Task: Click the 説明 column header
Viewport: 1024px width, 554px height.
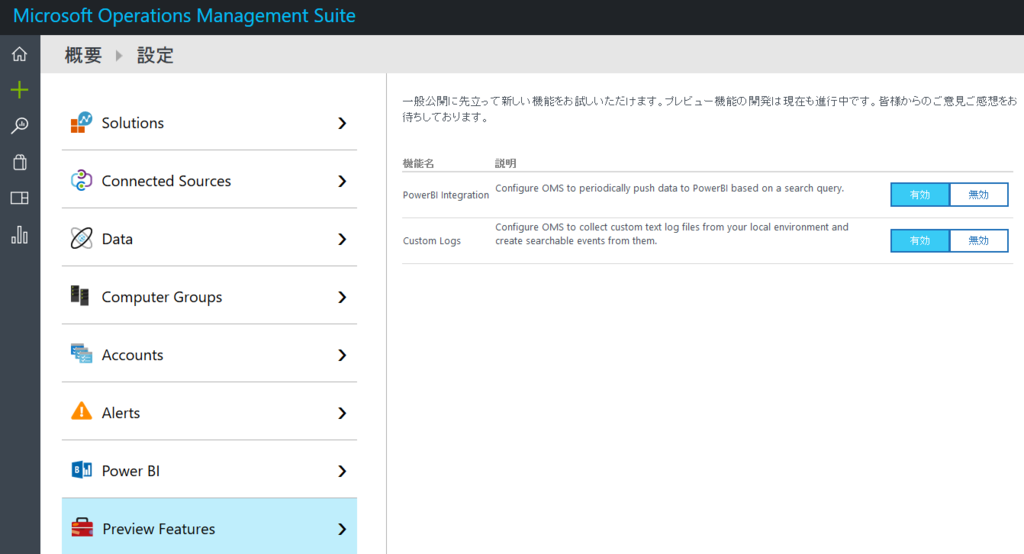Action: (x=505, y=163)
